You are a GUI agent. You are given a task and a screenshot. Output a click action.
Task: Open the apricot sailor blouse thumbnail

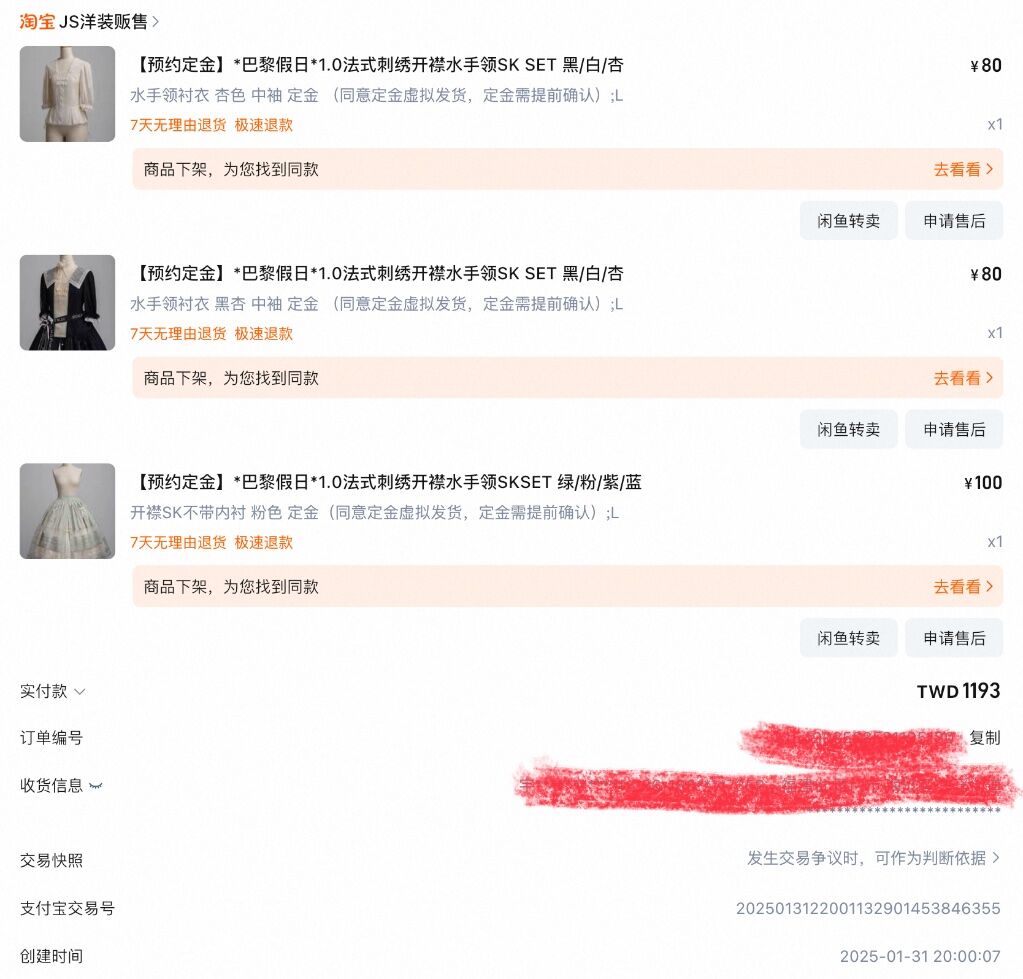point(67,94)
